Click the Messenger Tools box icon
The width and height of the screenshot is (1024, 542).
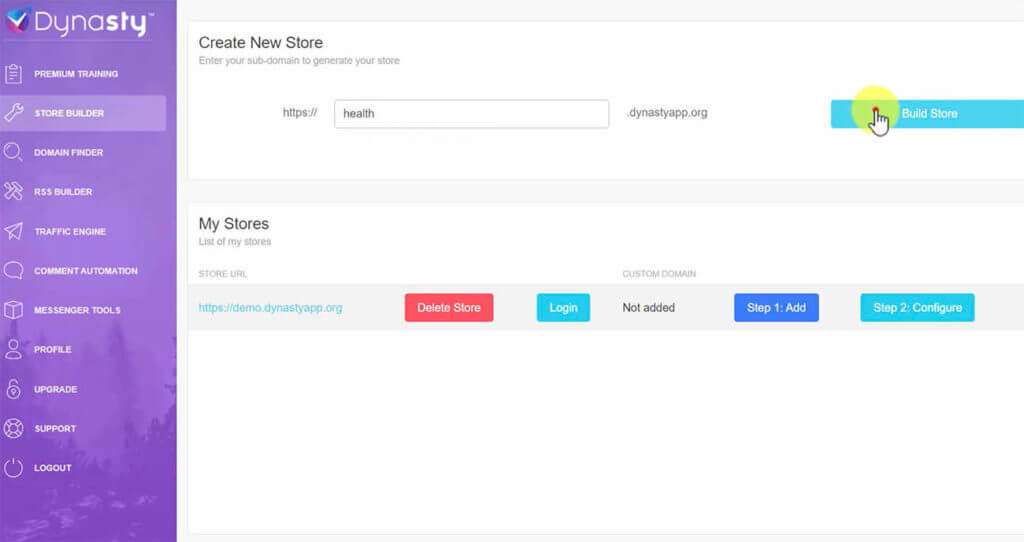point(13,310)
